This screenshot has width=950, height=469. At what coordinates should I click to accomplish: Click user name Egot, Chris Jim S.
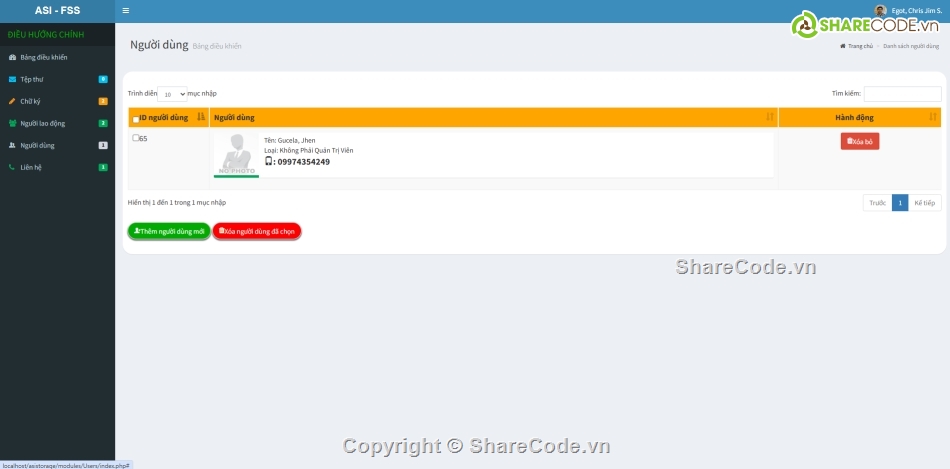click(x=917, y=11)
